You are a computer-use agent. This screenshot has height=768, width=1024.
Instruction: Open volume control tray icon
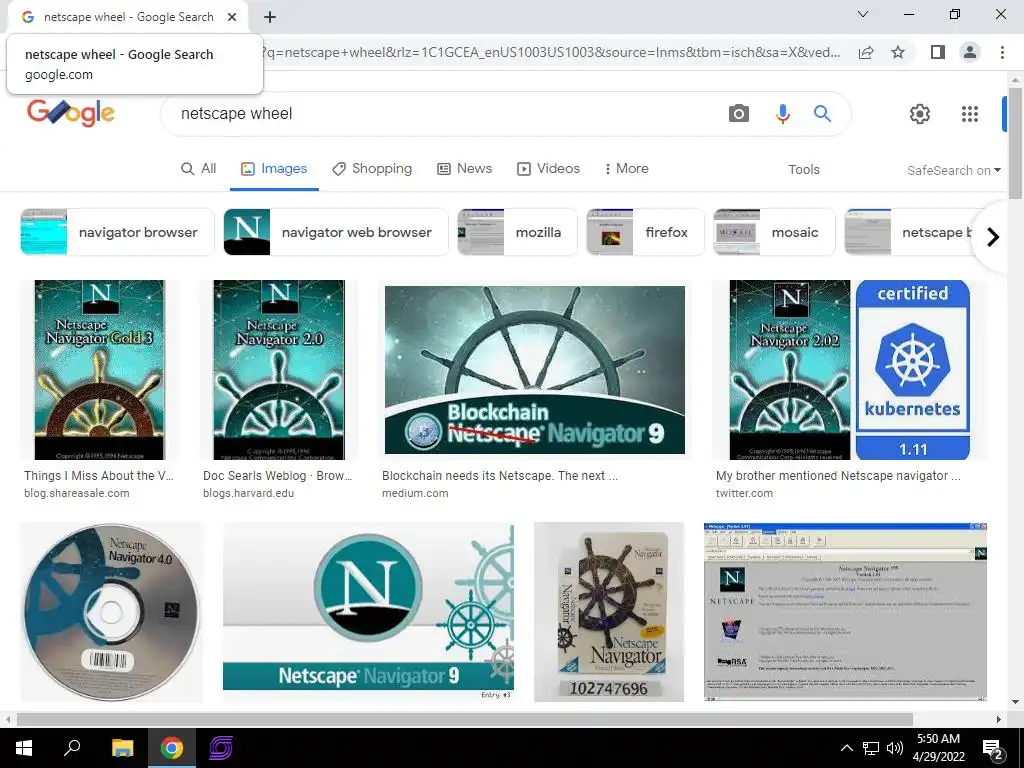pyautogui.click(x=895, y=748)
